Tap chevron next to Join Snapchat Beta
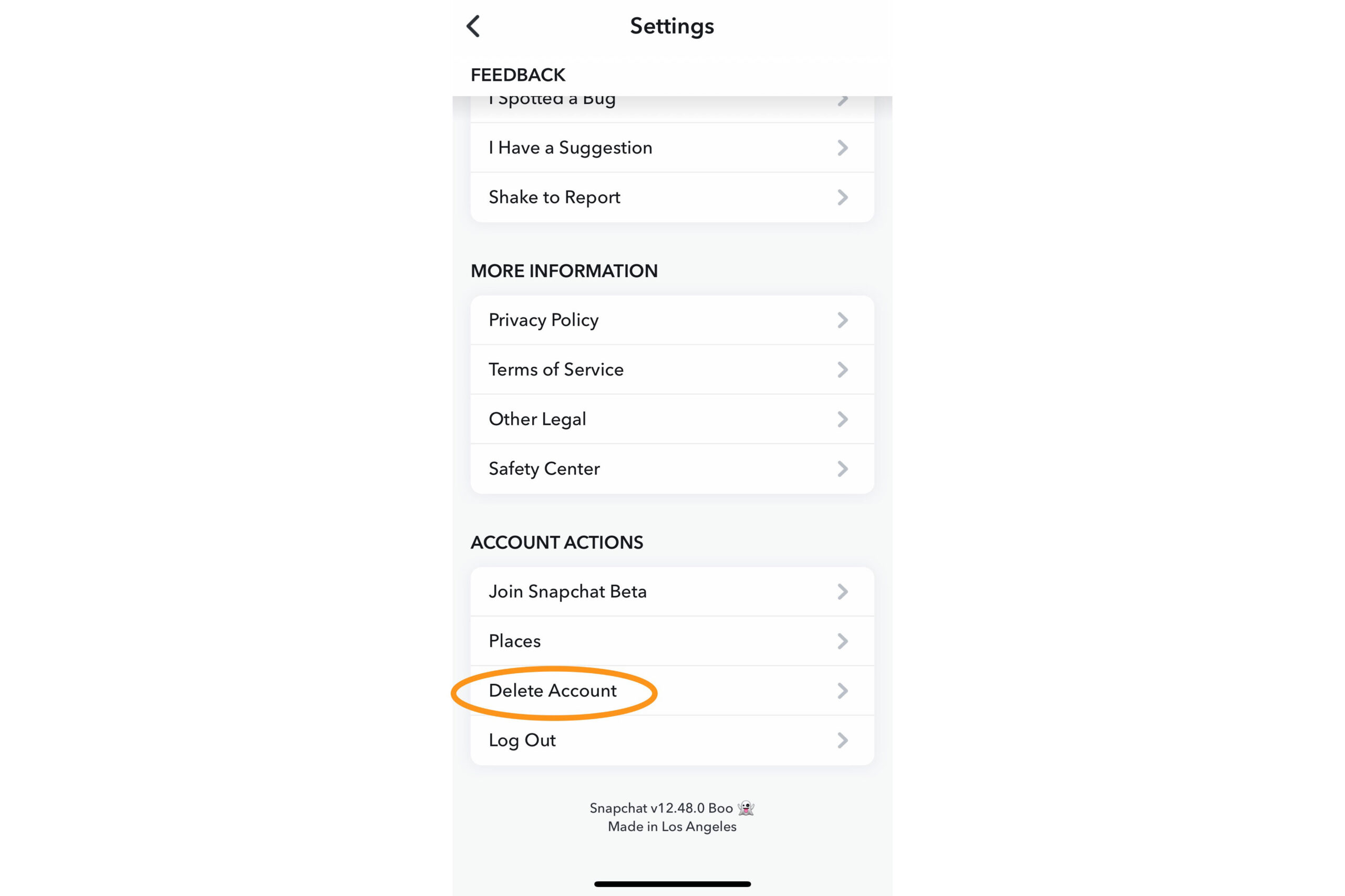Viewport: 1345px width, 896px height. [842, 591]
